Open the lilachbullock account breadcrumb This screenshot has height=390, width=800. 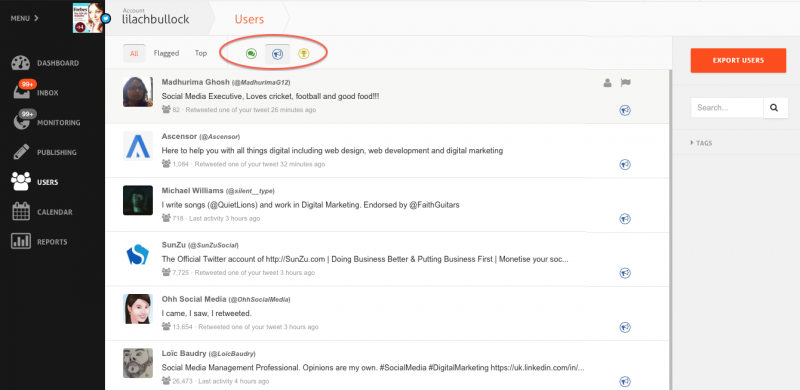[156, 19]
